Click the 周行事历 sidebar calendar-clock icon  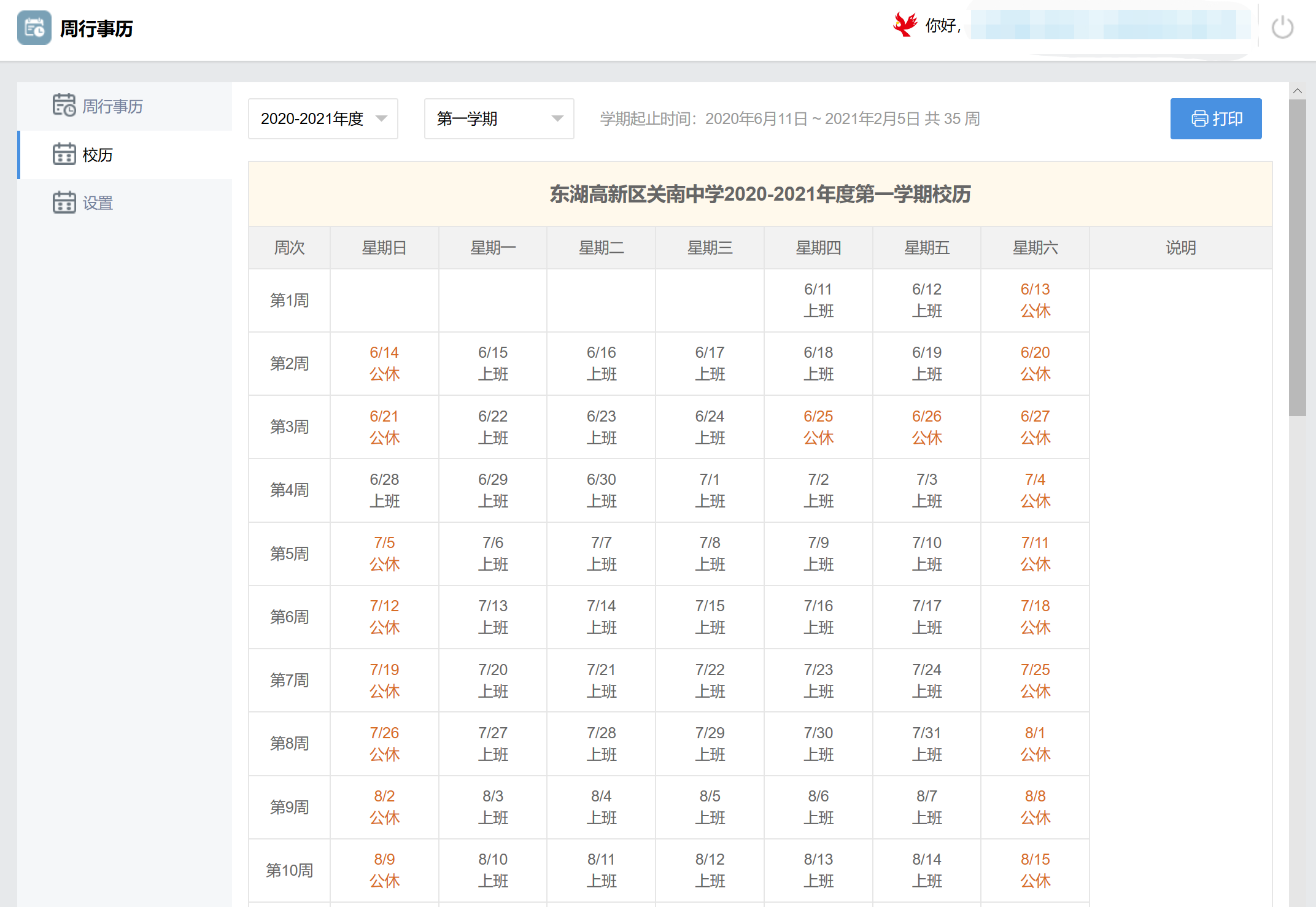click(x=64, y=106)
